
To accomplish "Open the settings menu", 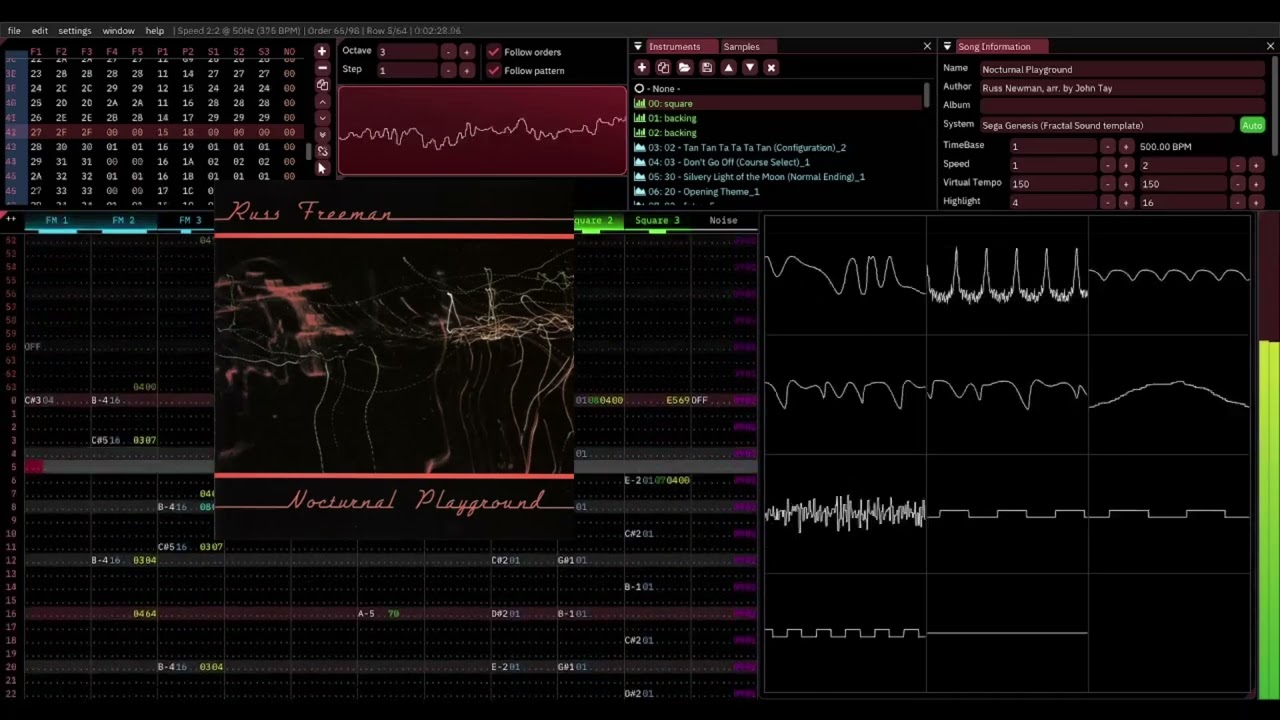I will pos(74,31).
